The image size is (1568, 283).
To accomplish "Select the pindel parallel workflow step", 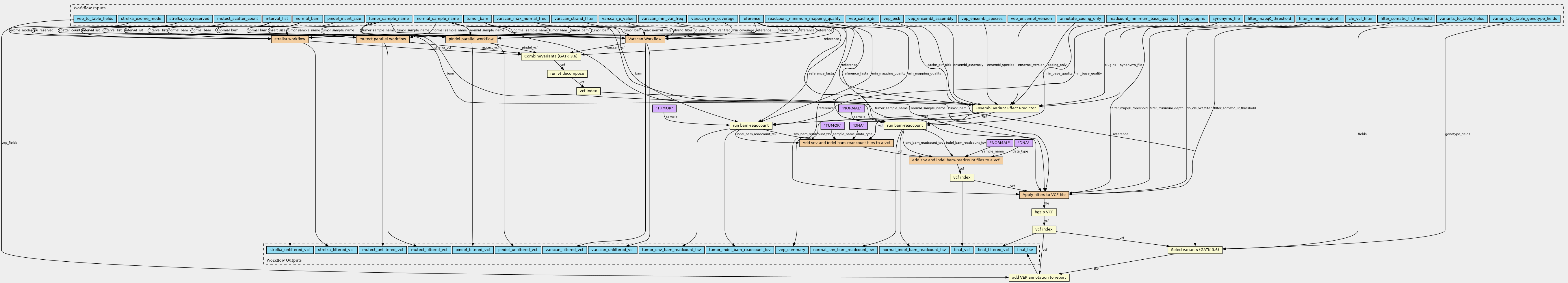I will [472, 39].
